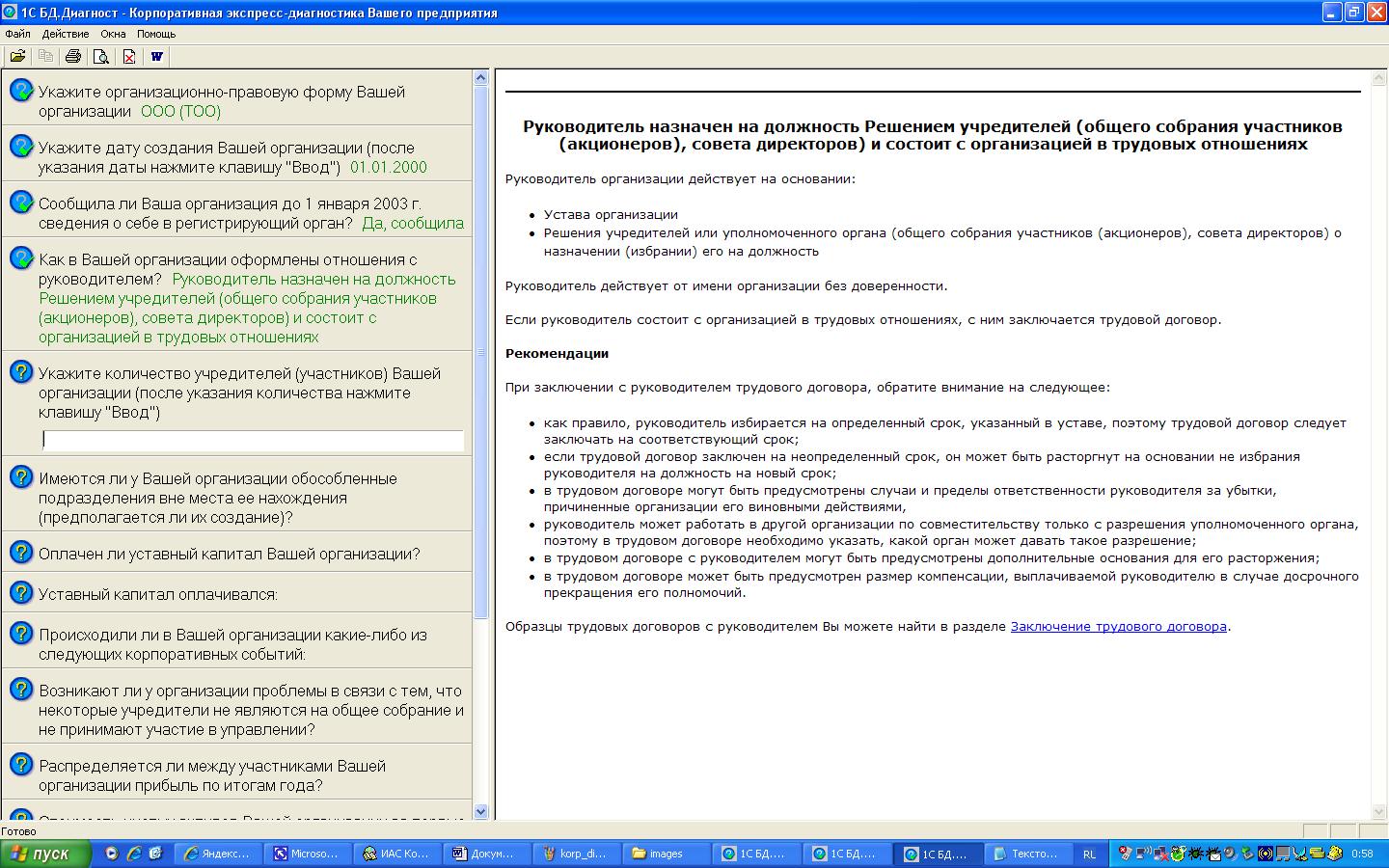The image size is (1389, 868).
Task: Open the Помощь menu
Action: pos(156,34)
